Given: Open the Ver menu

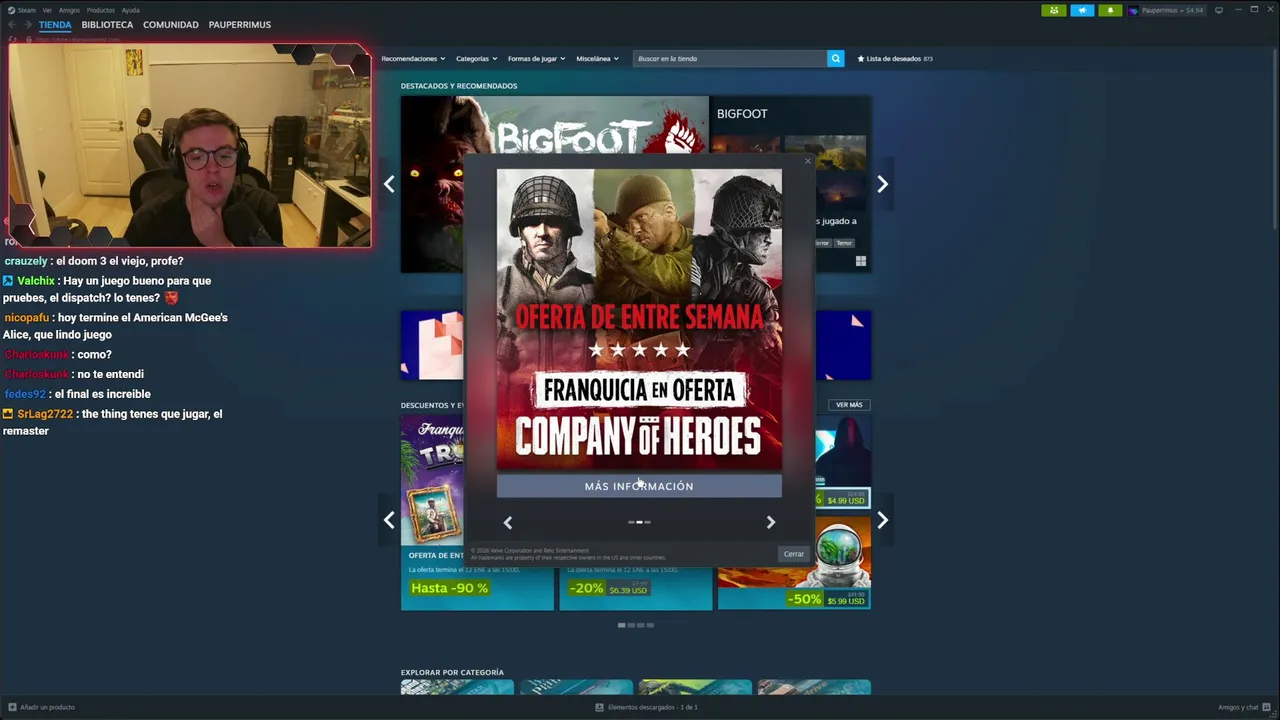Looking at the screenshot, I should point(47,10).
